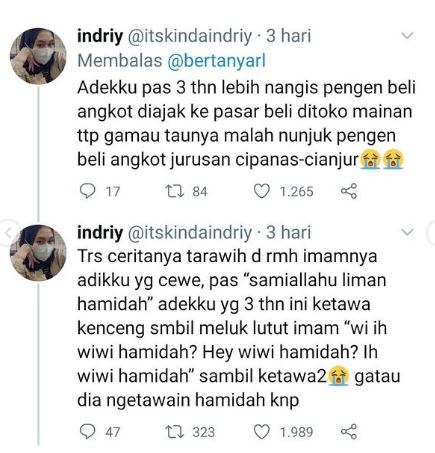Open indriy's avatar on second tweet
Screen dimensions: 435x453
pos(38,253)
